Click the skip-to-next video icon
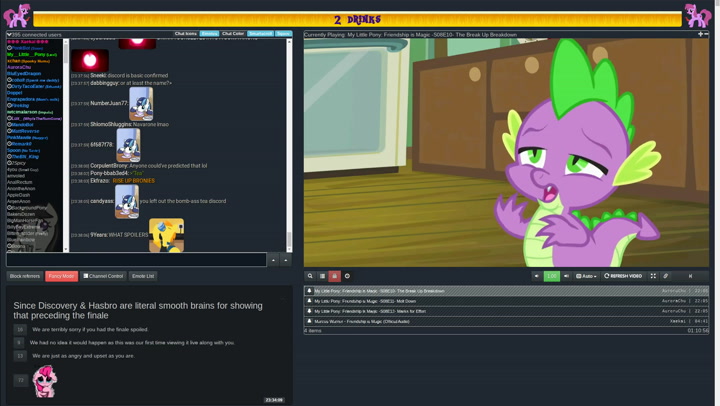This screenshot has height=406, width=720. point(690,276)
